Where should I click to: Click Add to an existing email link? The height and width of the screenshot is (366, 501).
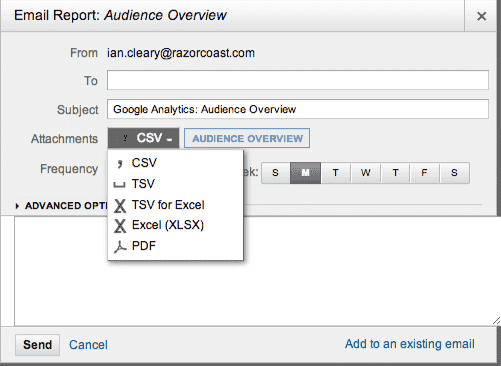[x=410, y=344]
